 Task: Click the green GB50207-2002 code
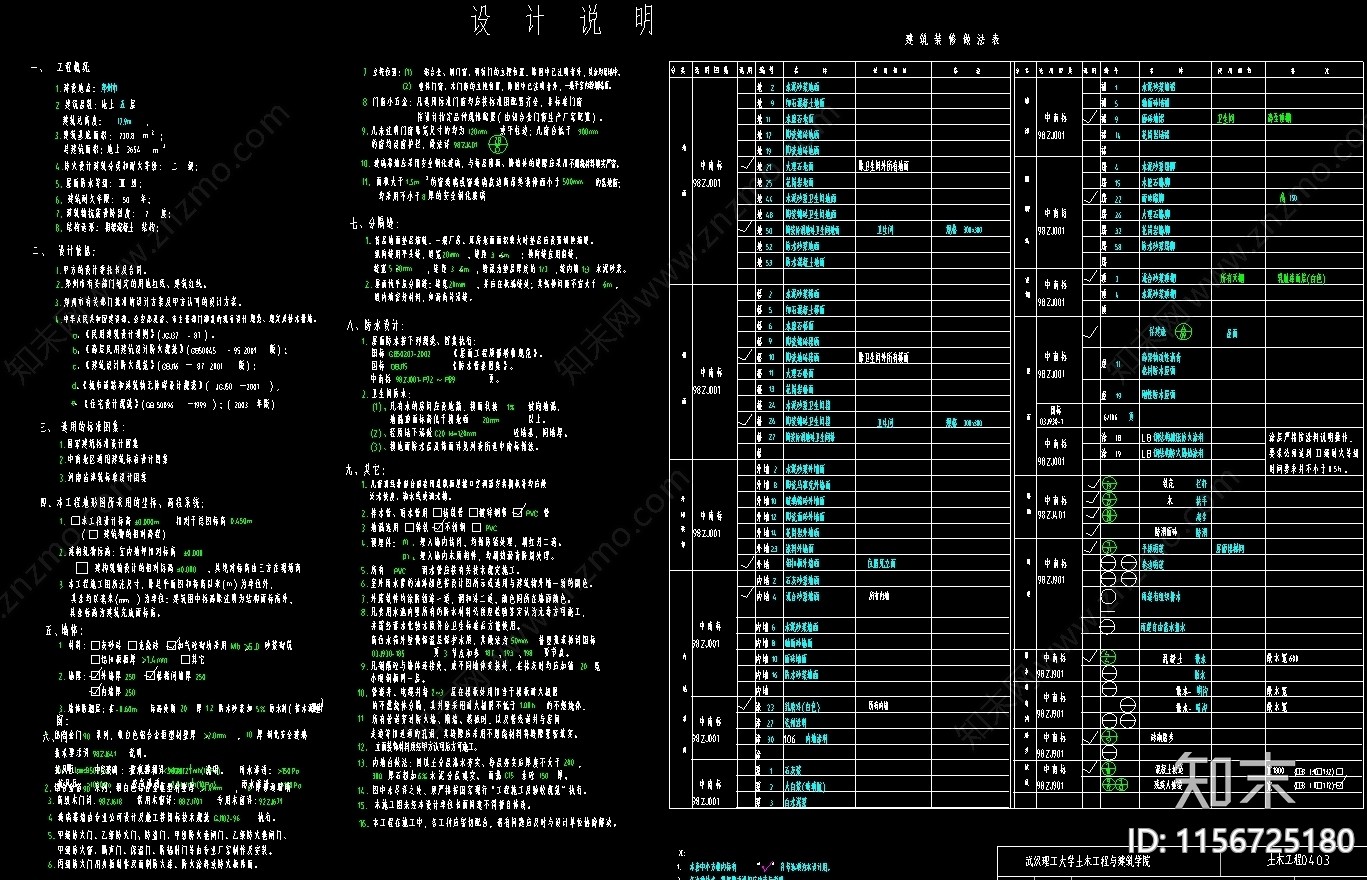[x=407, y=353]
